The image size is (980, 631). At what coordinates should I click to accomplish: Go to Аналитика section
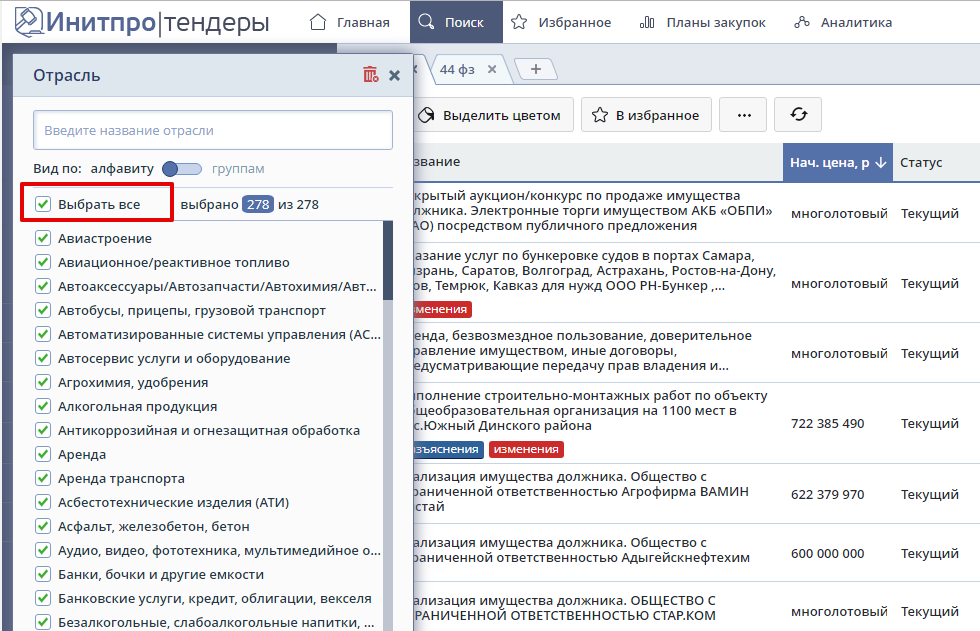click(x=842, y=22)
